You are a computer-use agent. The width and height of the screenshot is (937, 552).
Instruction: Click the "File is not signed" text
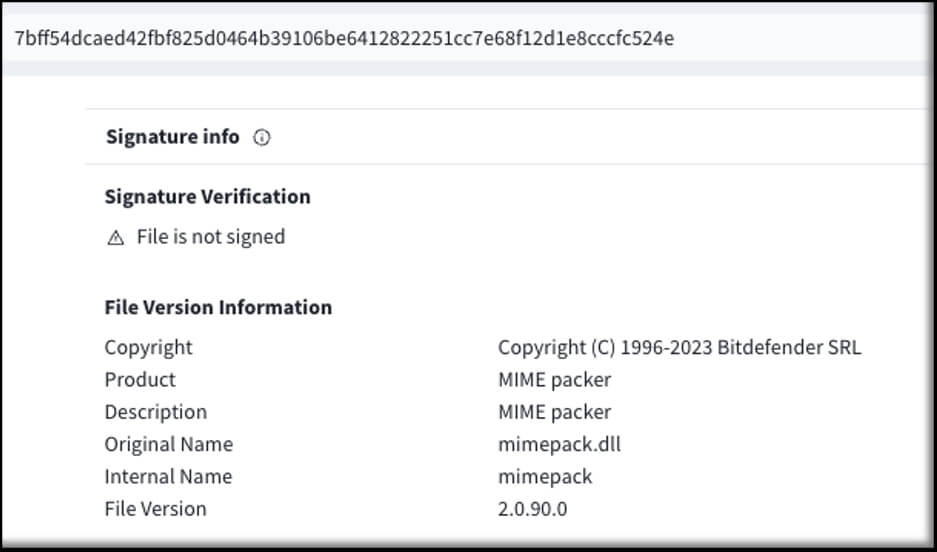(x=211, y=237)
